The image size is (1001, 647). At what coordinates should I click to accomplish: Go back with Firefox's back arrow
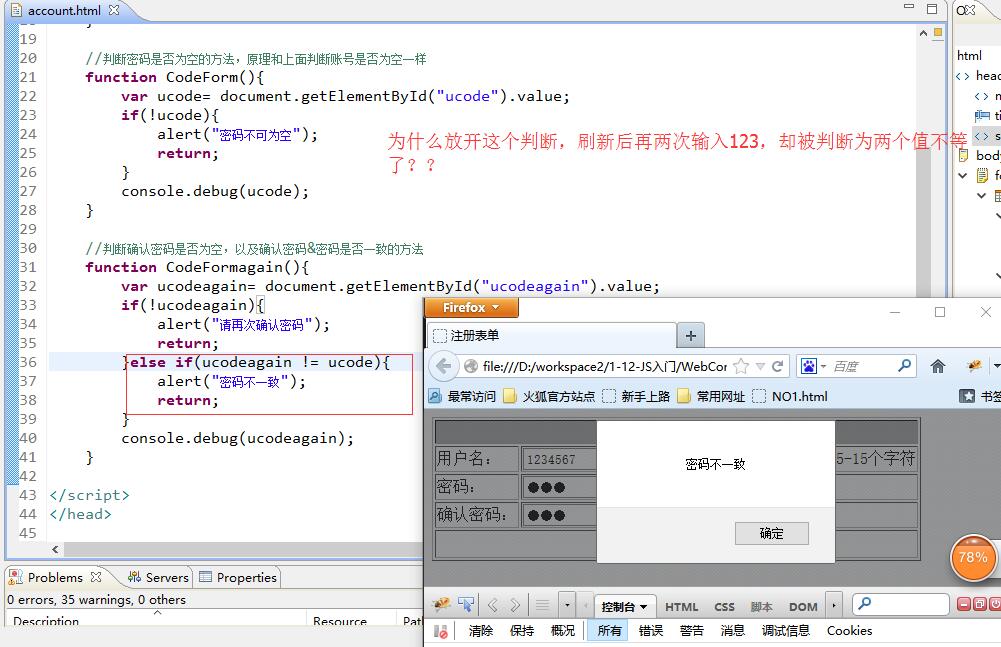pos(443,366)
